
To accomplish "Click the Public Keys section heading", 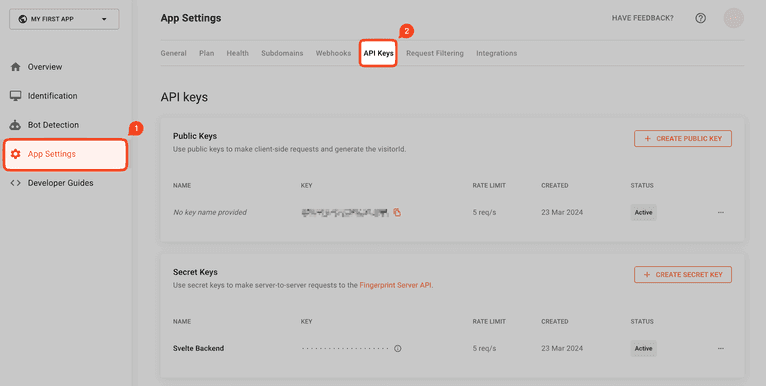I will (x=195, y=136).
